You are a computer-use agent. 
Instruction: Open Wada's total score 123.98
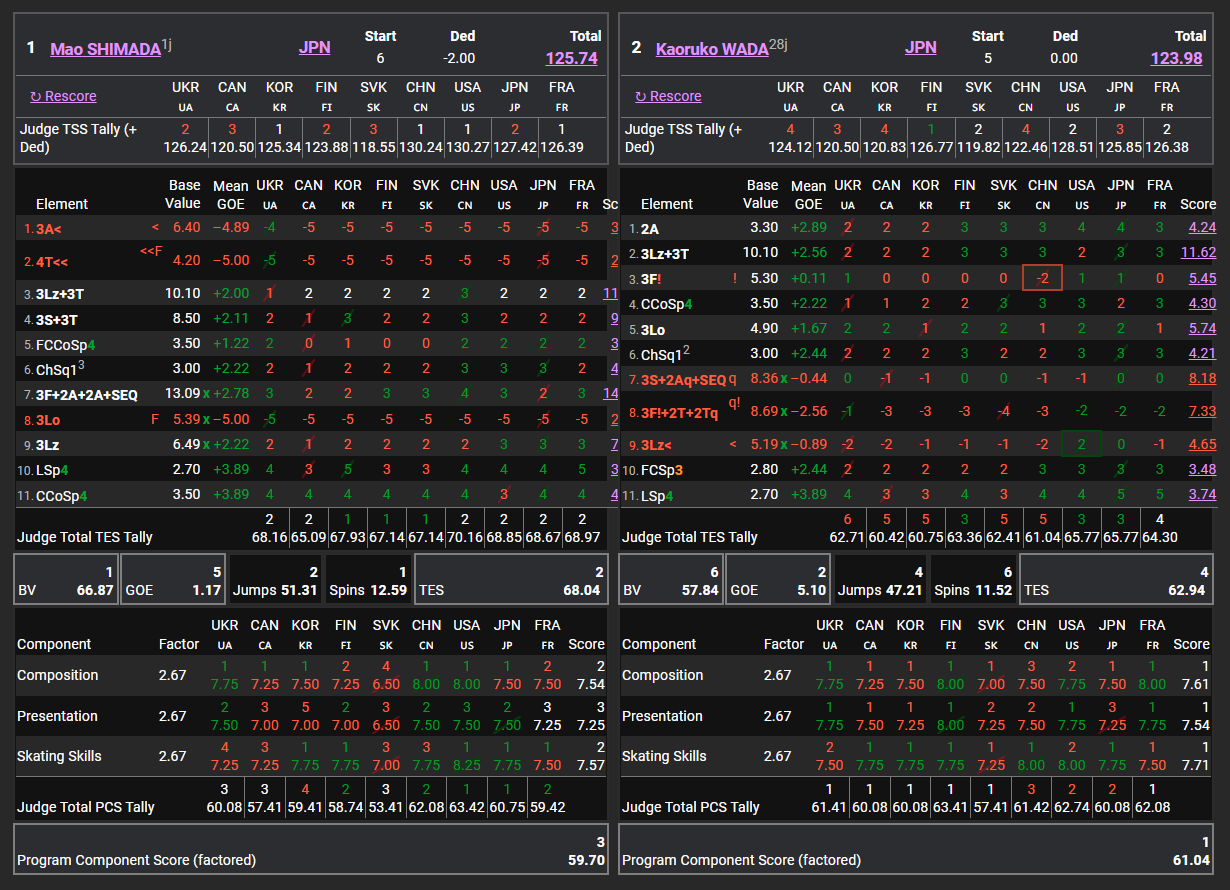coord(1176,58)
